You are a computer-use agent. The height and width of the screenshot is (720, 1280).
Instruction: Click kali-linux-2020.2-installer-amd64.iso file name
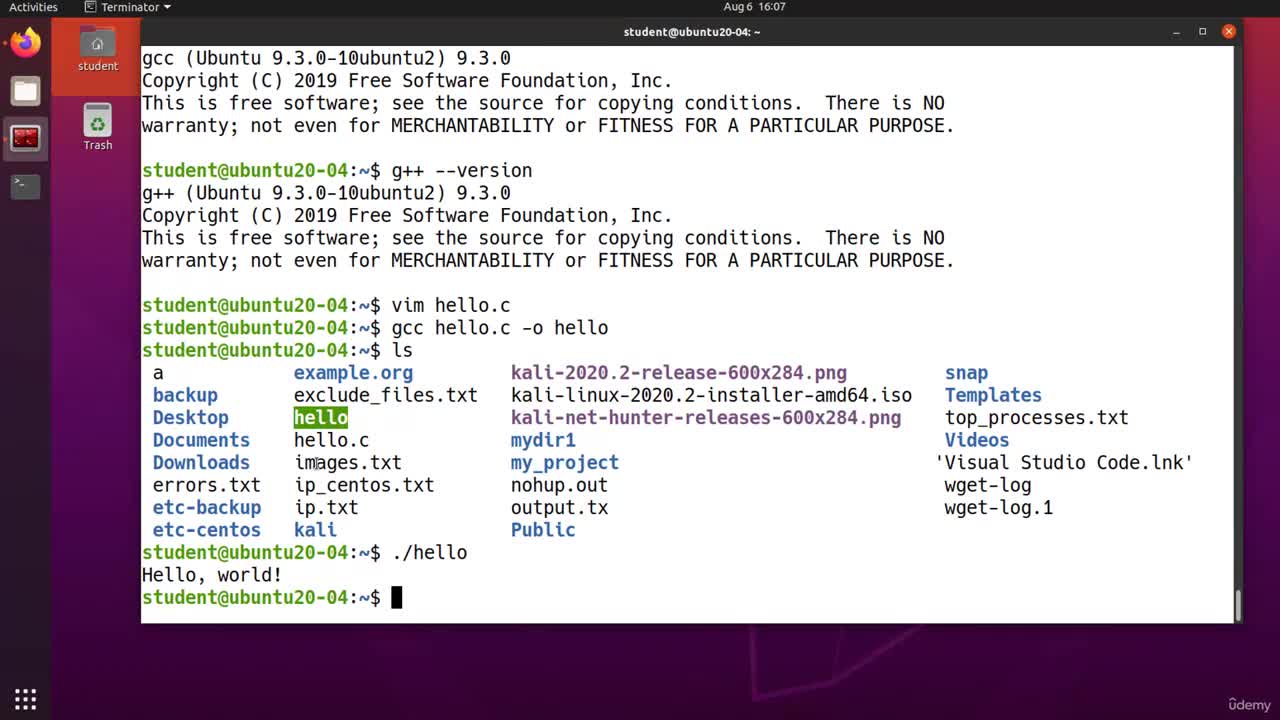pyautogui.click(x=711, y=395)
